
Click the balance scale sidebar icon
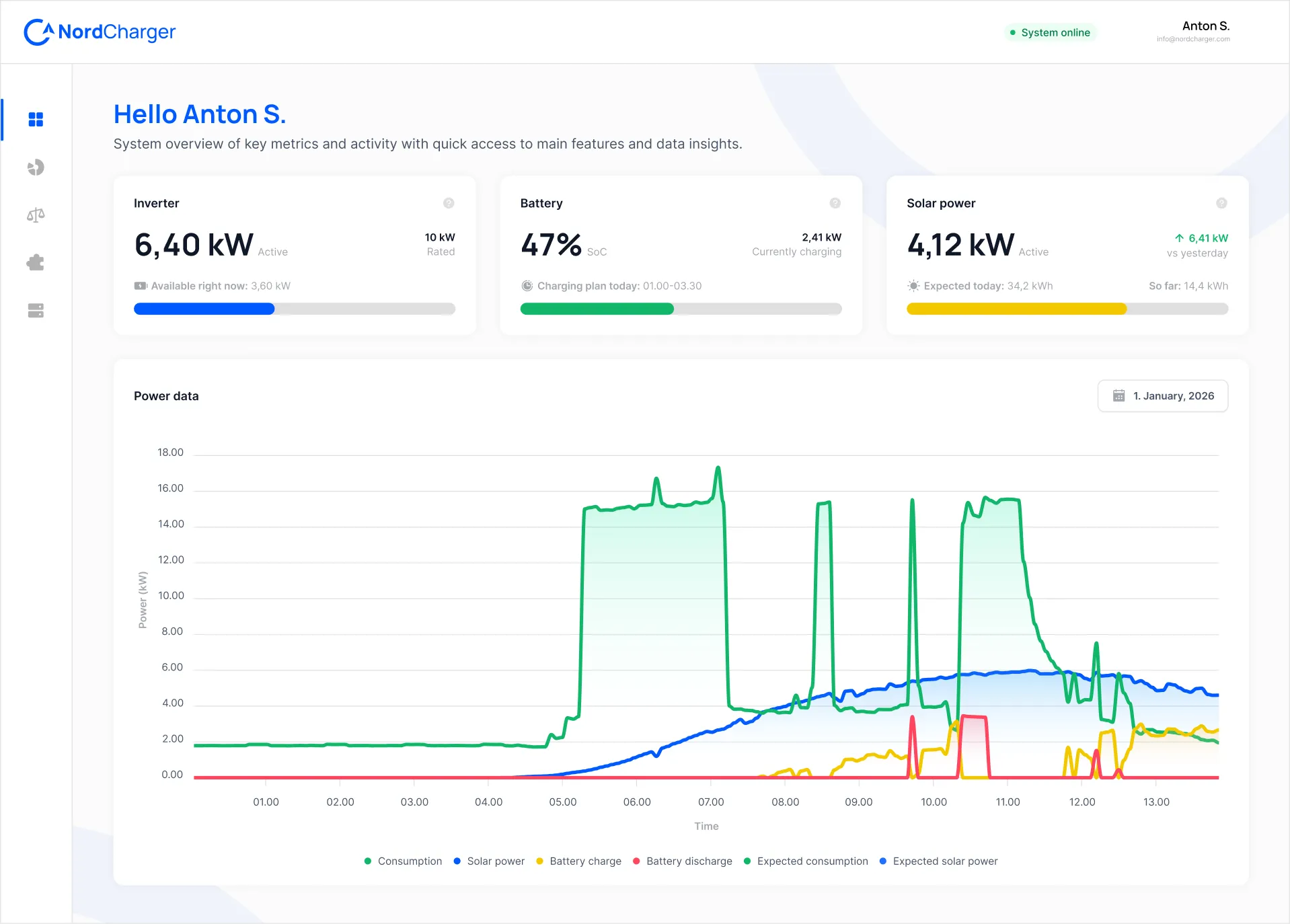36,215
